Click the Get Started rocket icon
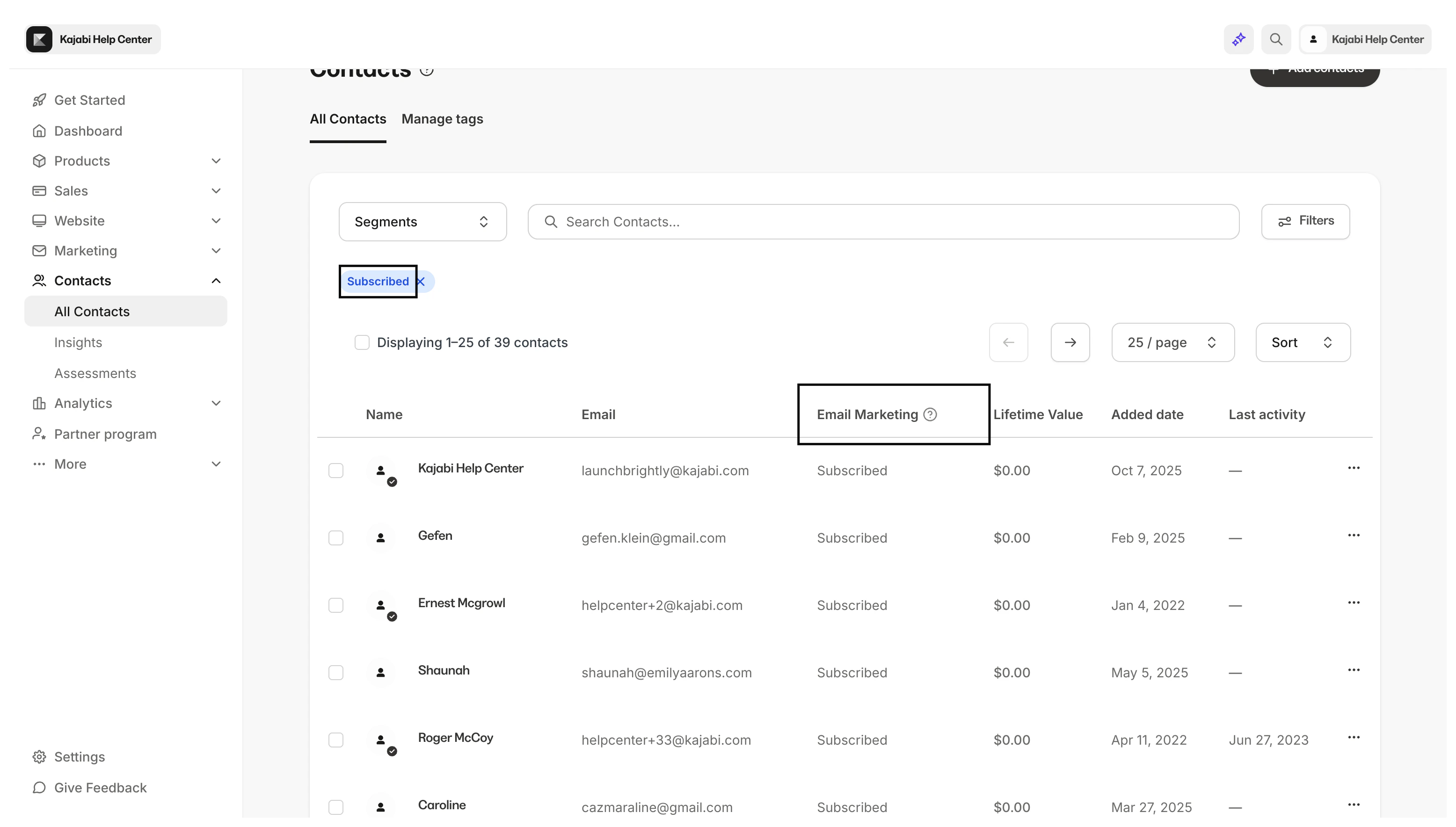Screen dimensions: 1456x827 click(x=39, y=100)
